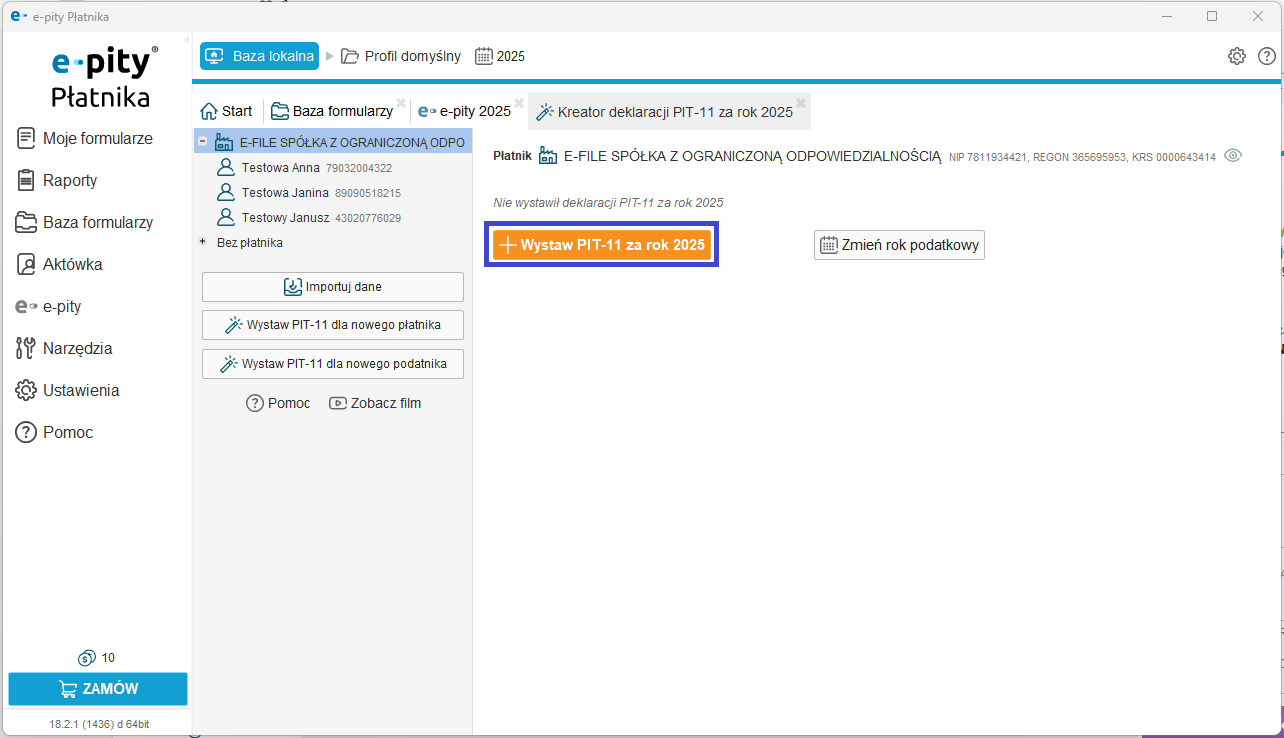Open the Zobacz film video link
The image size is (1284, 738).
[x=375, y=403]
